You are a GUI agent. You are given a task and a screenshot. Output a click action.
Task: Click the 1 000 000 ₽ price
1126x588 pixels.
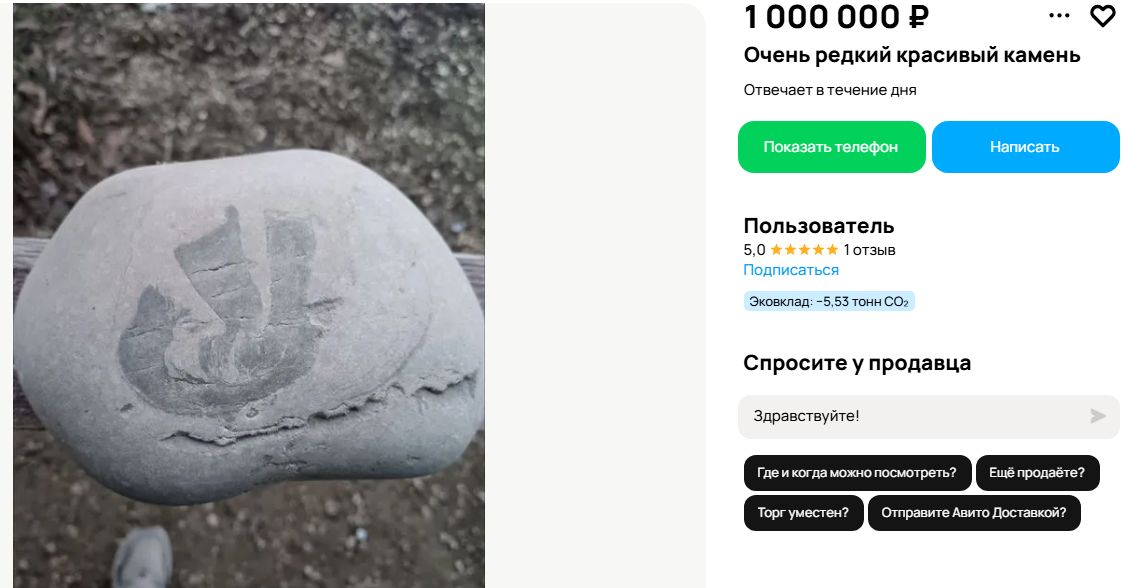tap(837, 17)
